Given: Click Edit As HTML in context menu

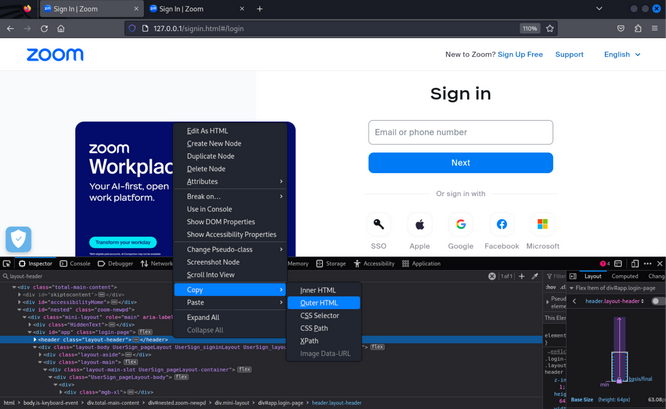Looking at the screenshot, I should tap(230, 131).
